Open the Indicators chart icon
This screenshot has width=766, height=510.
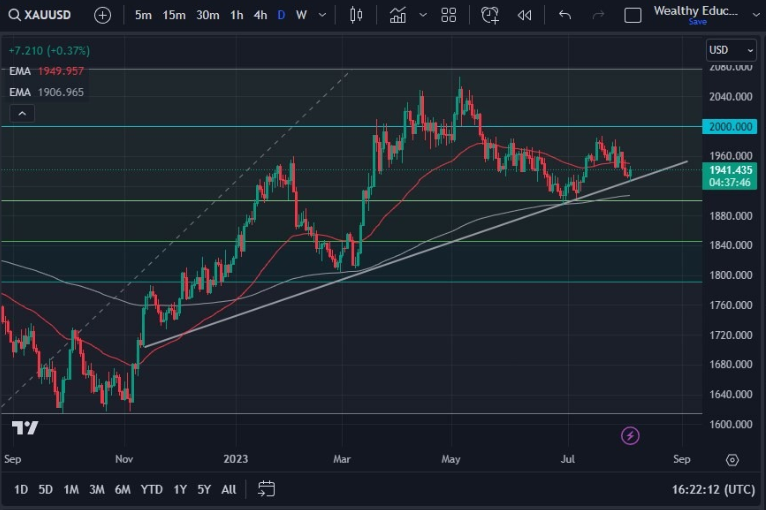398,15
